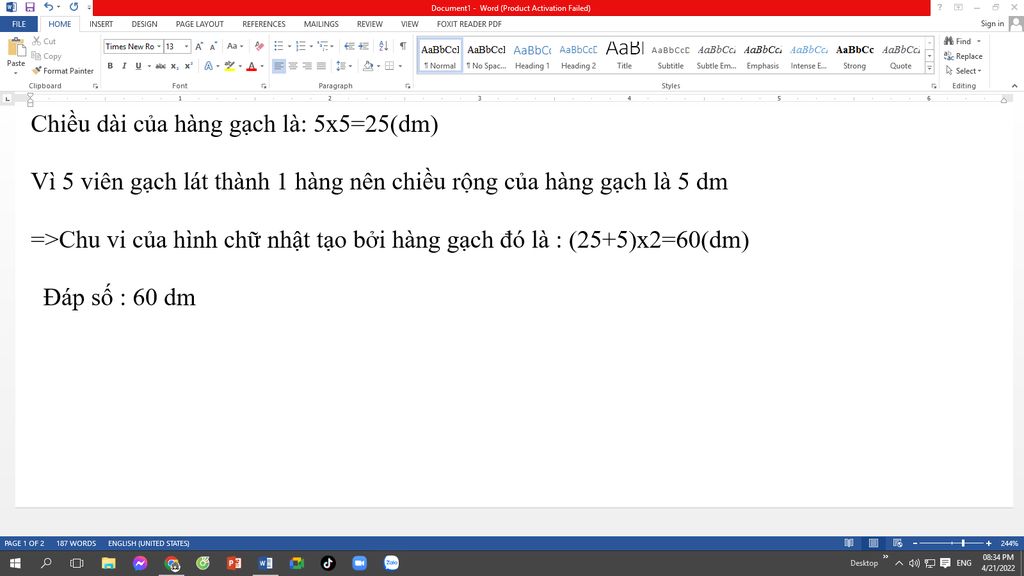Apply strikethrough to text

click(161, 66)
